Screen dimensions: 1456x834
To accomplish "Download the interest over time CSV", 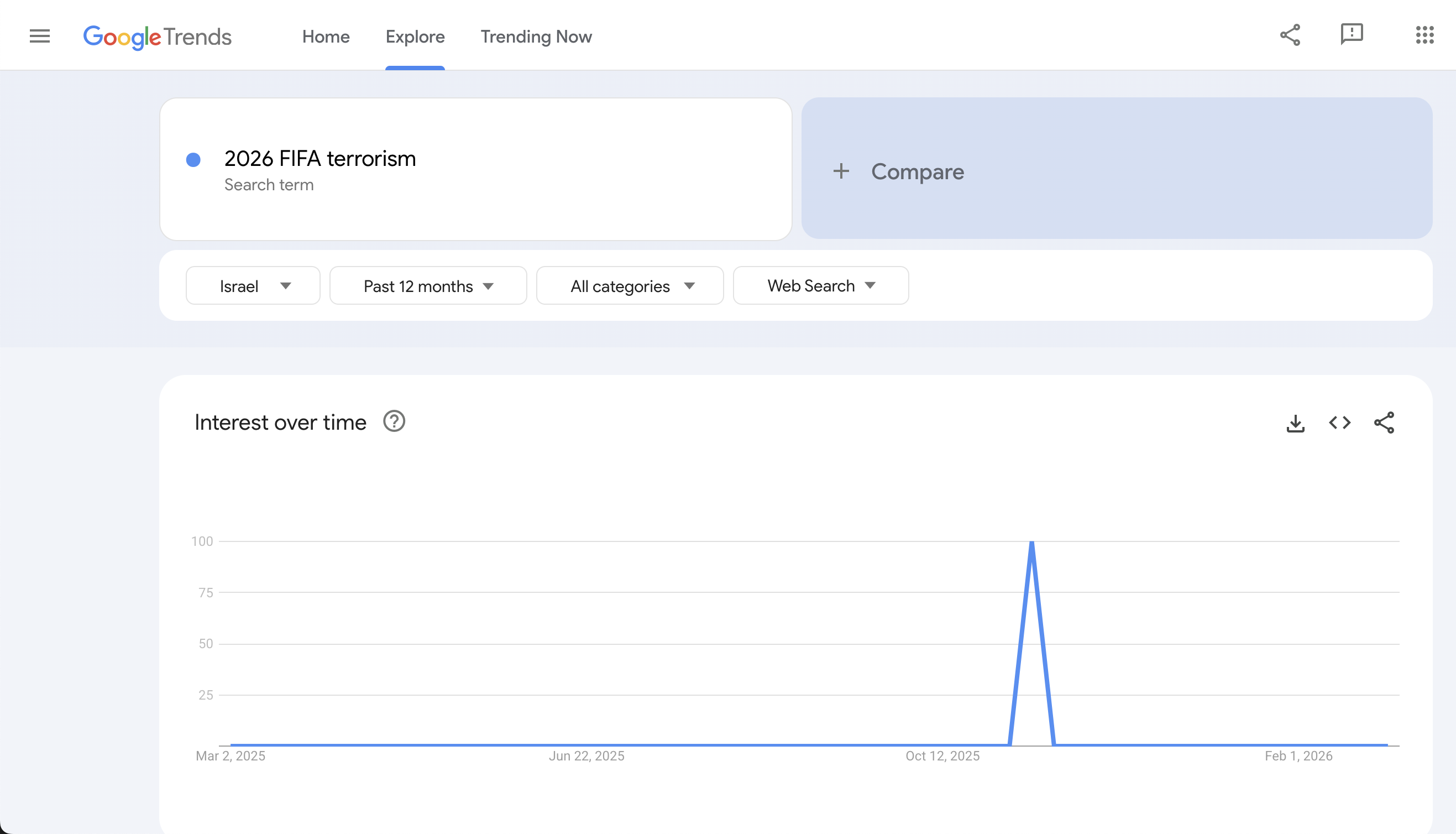I will 1295,423.
